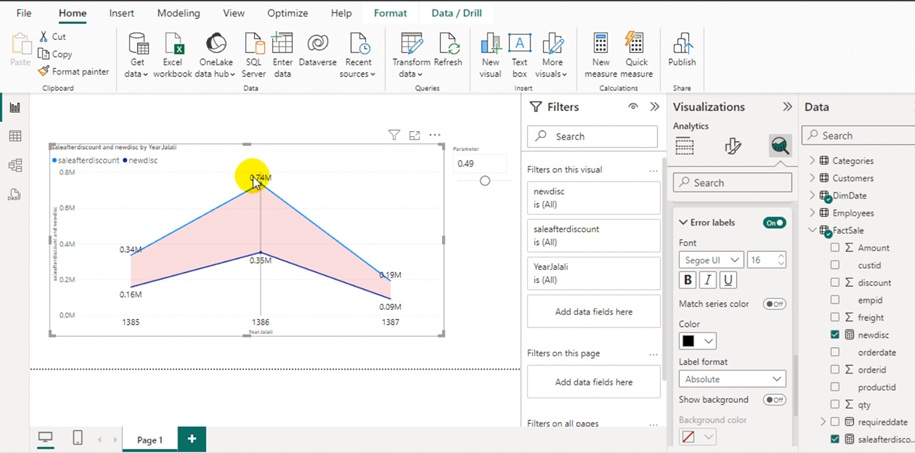This screenshot has width=915, height=453.
Task: Open the Segoe UI font dropdown
Action: pyautogui.click(x=711, y=260)
